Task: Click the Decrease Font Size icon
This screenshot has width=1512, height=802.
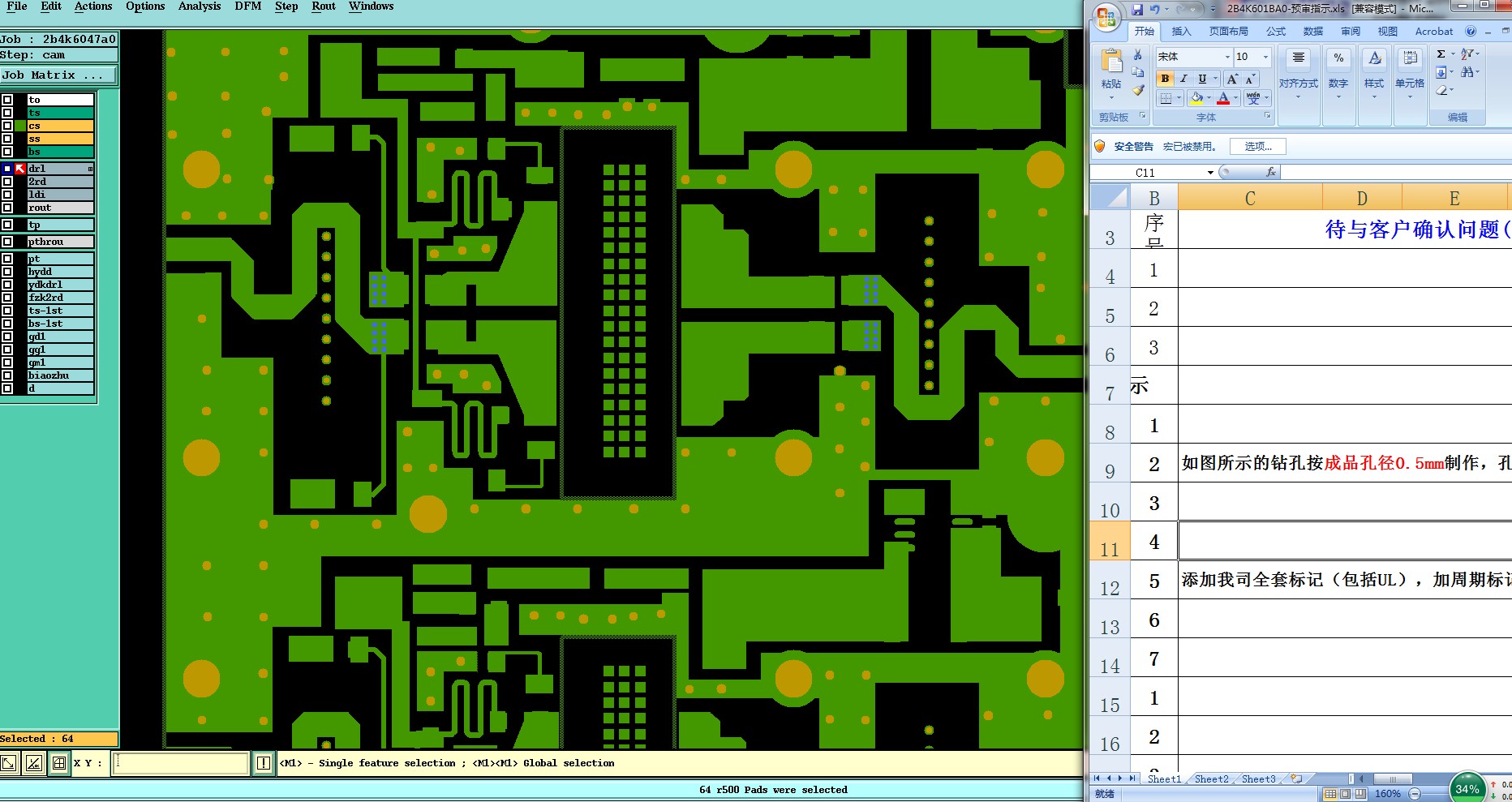Action: (1250, 79)
